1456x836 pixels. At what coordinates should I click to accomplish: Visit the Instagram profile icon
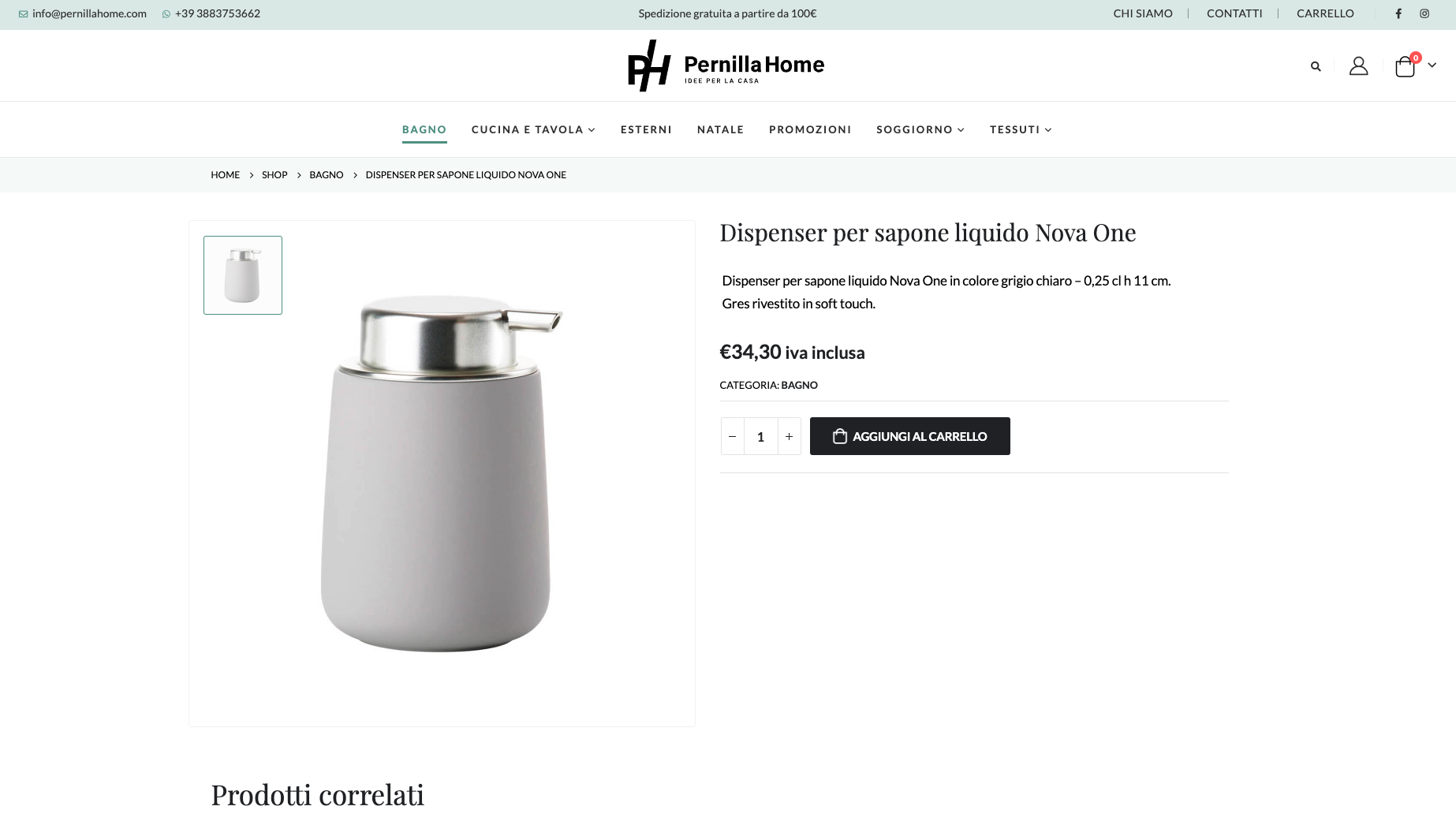pyautogui.click(x=1424, y=13)
